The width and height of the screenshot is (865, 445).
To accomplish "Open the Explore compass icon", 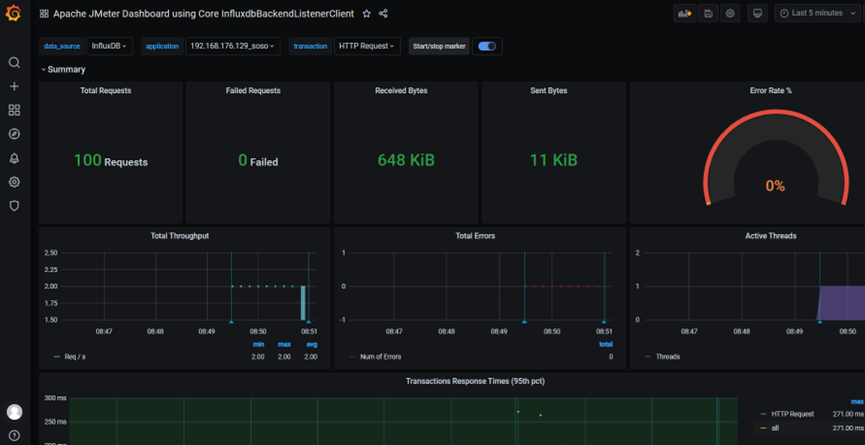I will [14, 134].
